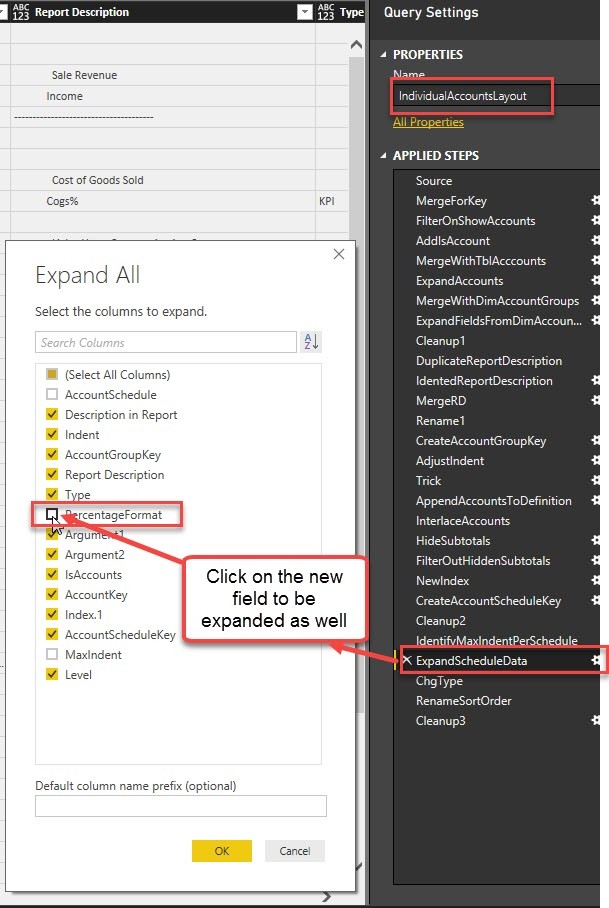Image resolution: width=609 pixels, height=908 pixels.
Task: Click the ABC123 data type icon of Report Description
Action: (20, 12)
